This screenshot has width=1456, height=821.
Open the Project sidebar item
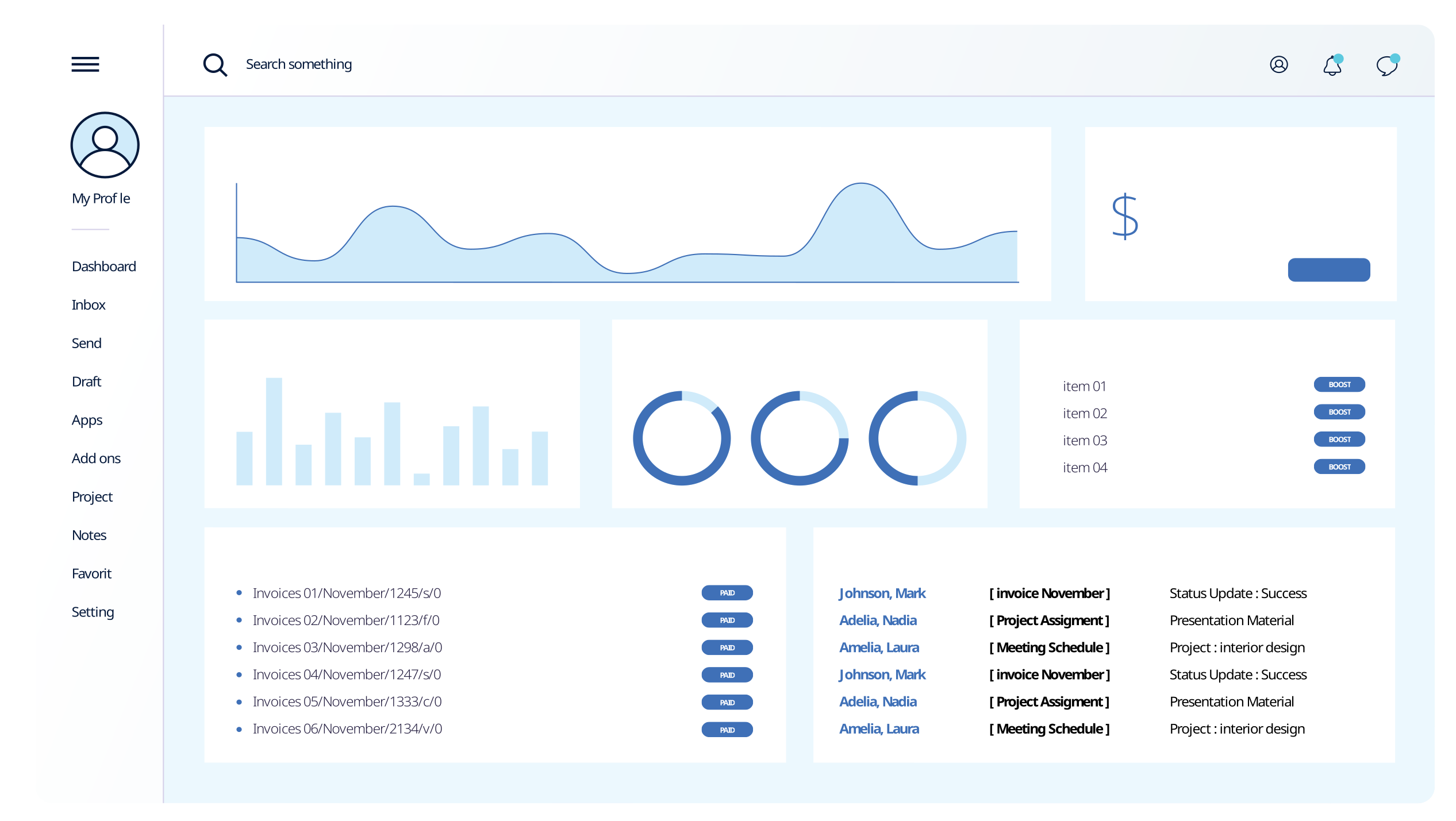[x=92, y=496]
